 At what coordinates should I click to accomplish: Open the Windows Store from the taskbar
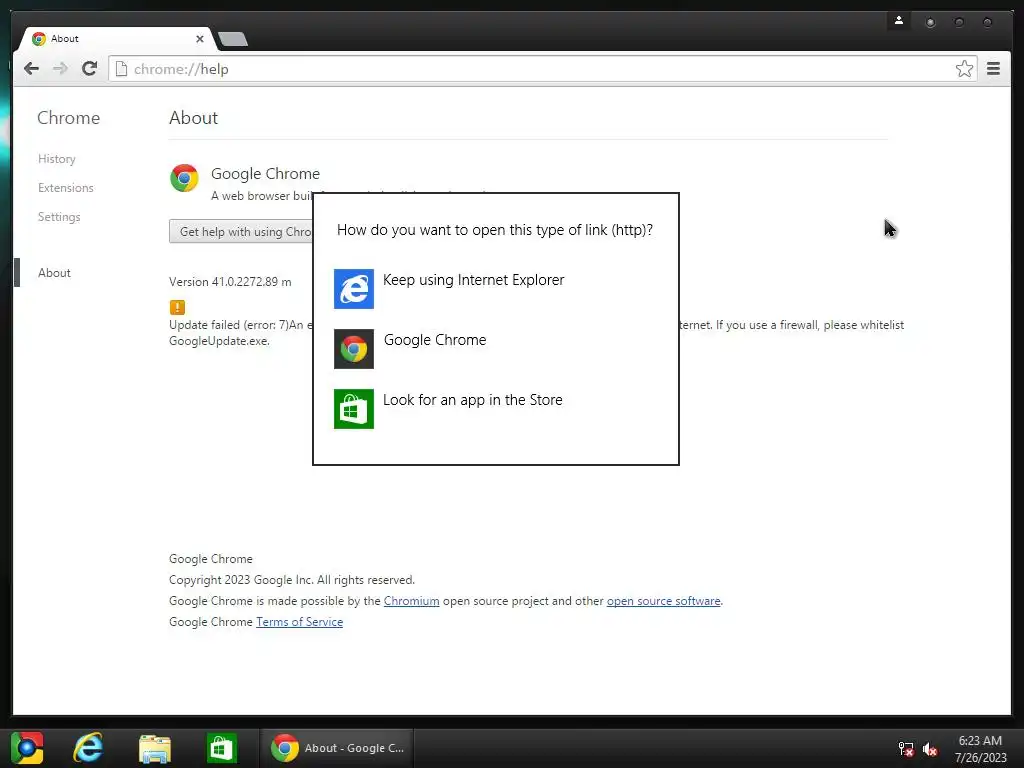(x=221, y=748)
